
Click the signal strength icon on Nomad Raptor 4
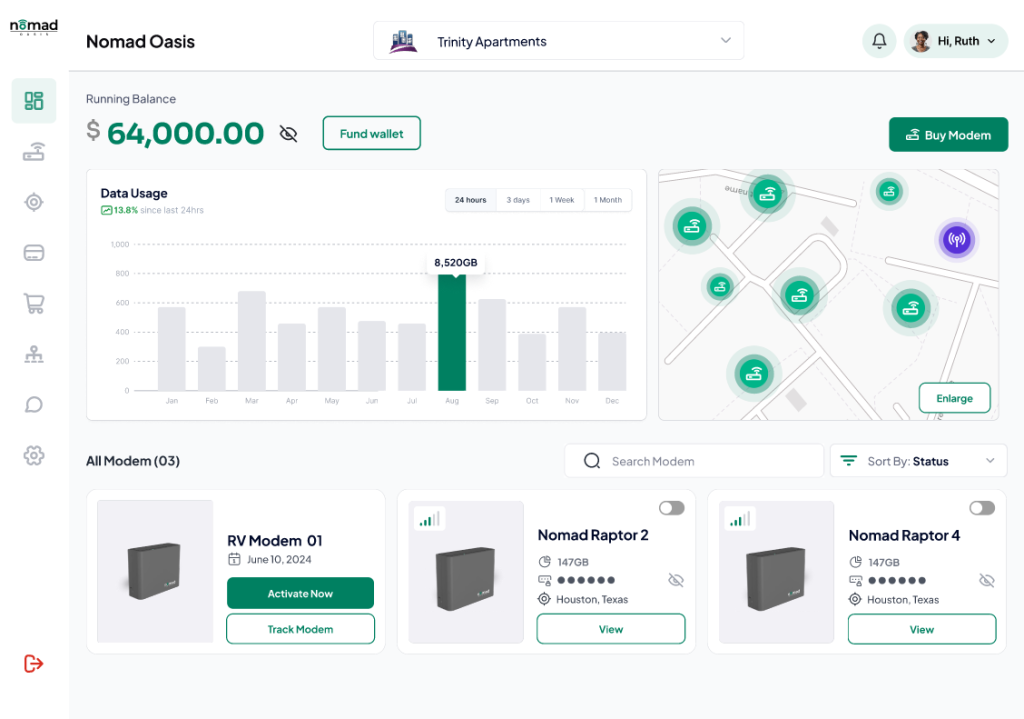click(x=740, y=519)
